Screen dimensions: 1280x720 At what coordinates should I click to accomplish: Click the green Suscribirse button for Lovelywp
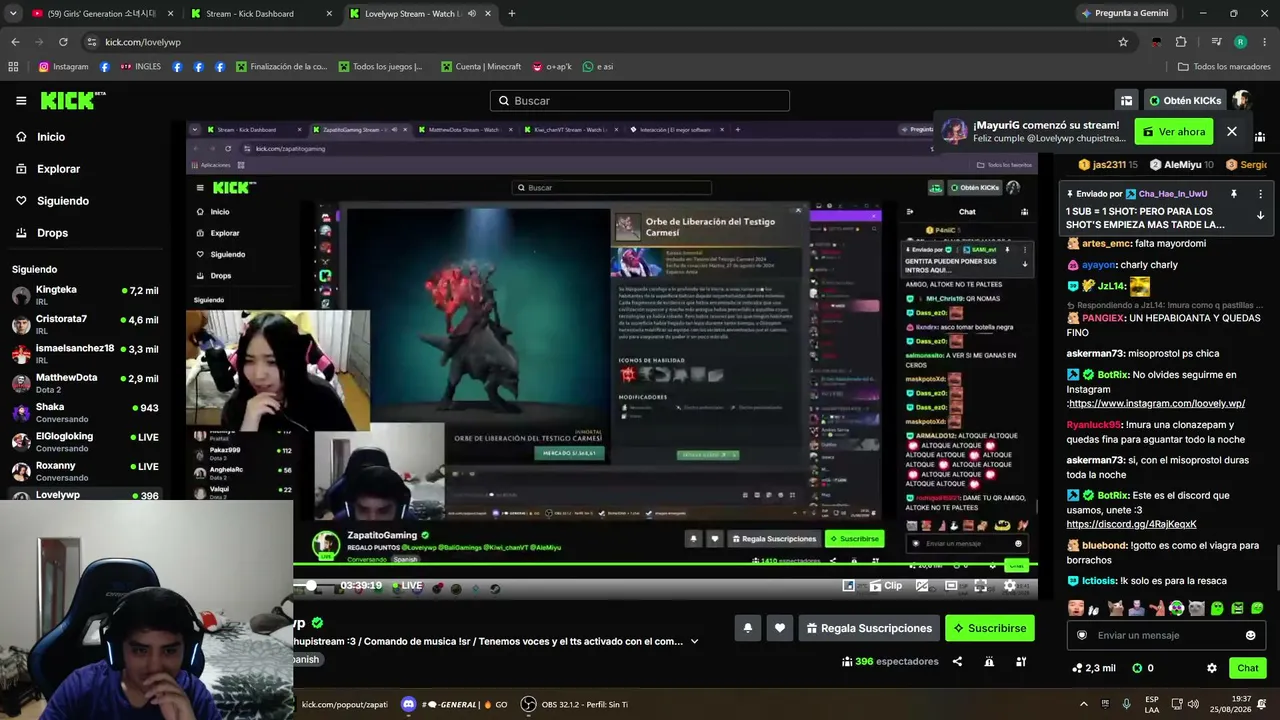pyautogui.click(x=990, y=628)
